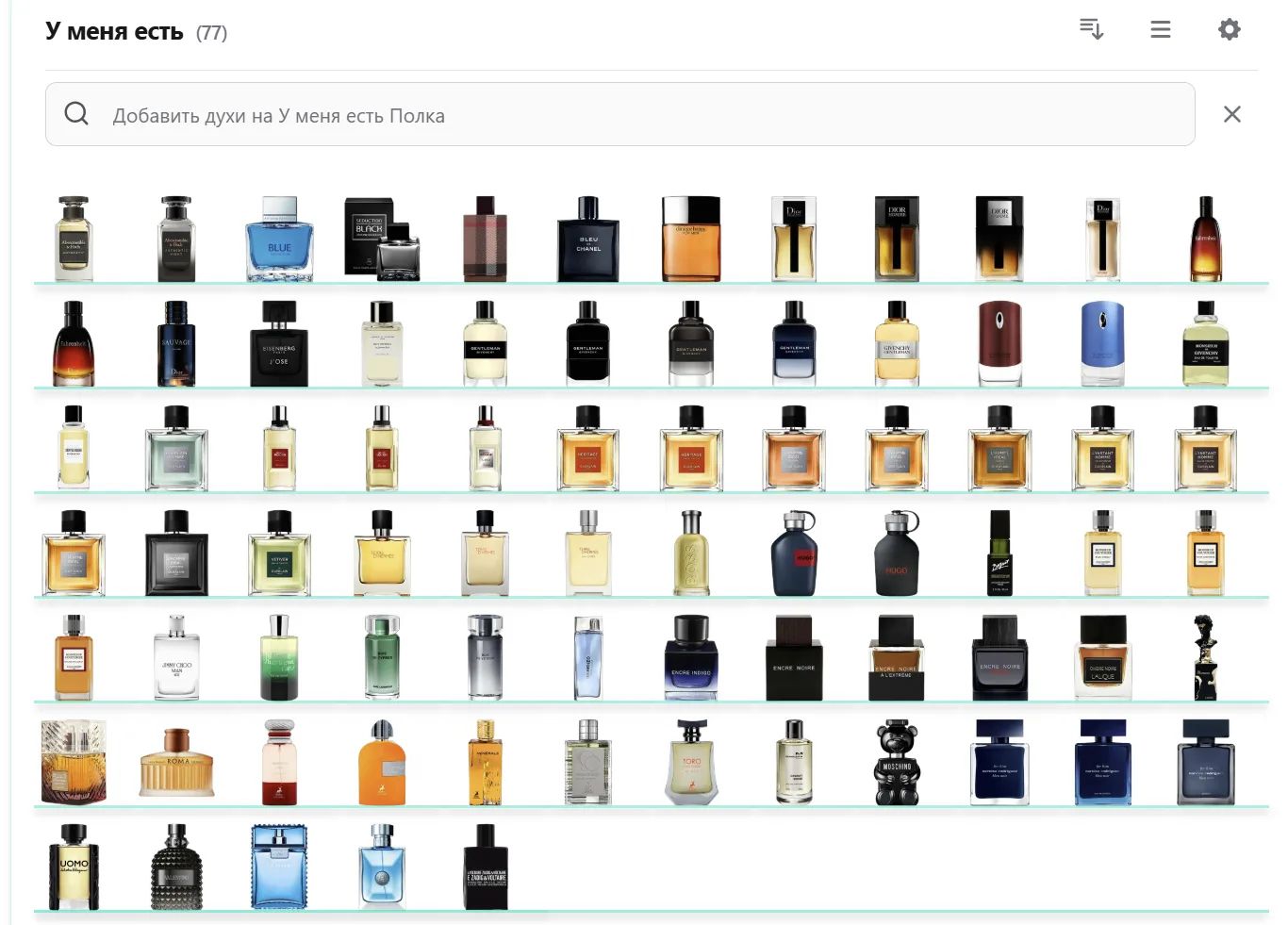Select the Eisenberg J'ose black bottle
1288x925 pixels.
(x=279, y=343)
